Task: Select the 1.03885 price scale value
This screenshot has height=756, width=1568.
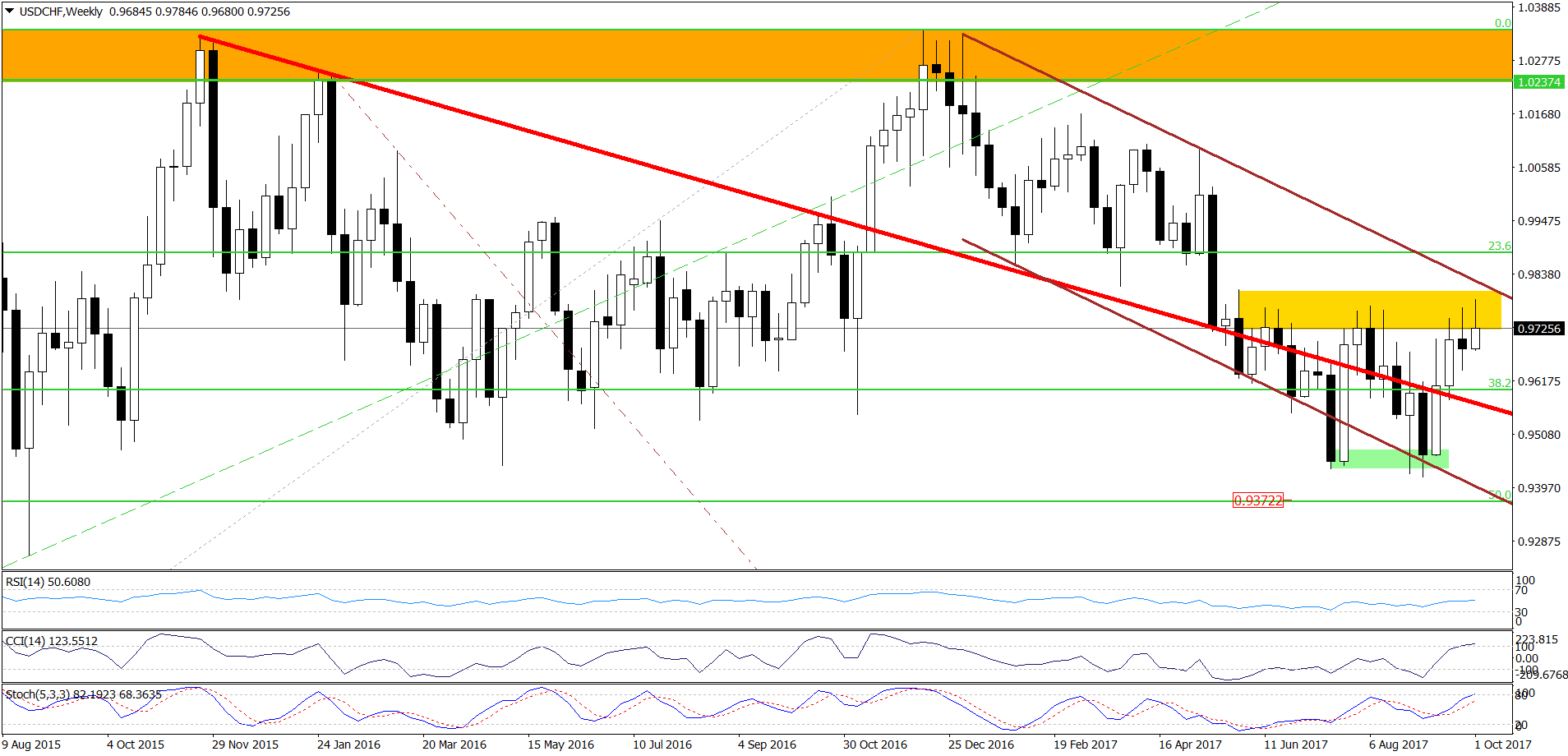Action: point(1538,7)
